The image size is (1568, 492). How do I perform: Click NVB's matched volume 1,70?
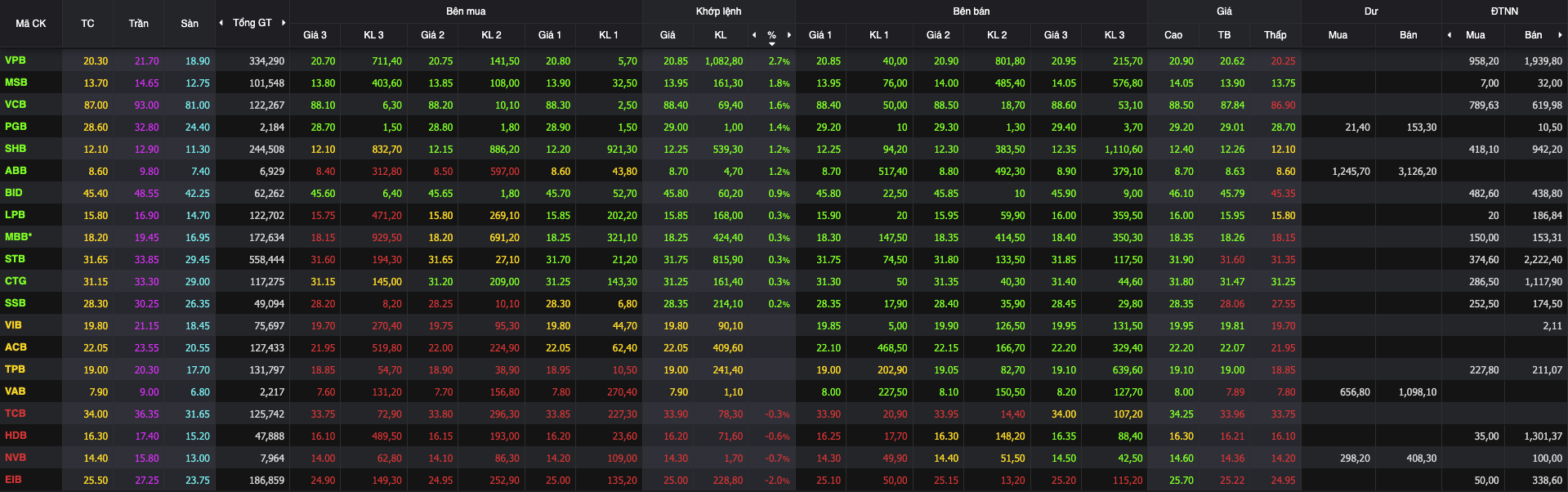734,458
